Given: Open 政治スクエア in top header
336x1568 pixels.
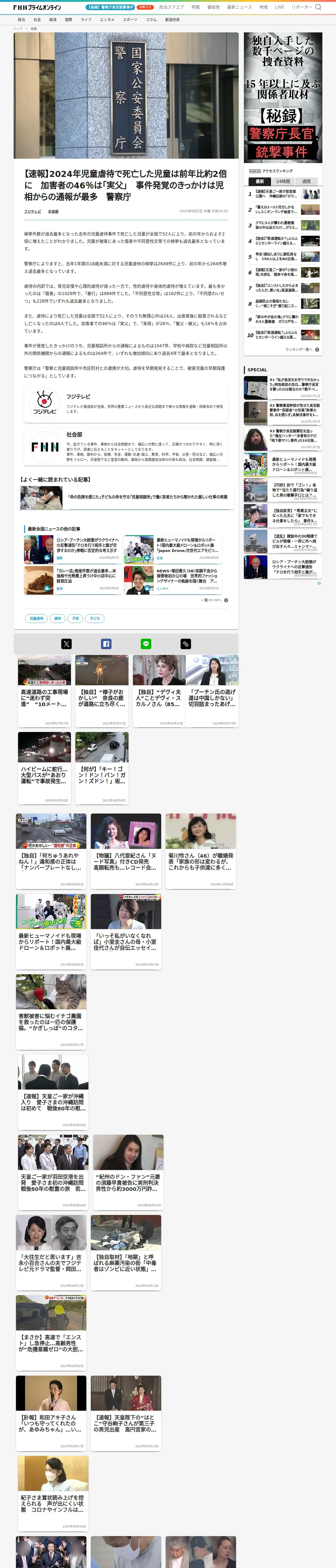Looking at the screenshot, I should click(x=171, y=7).
